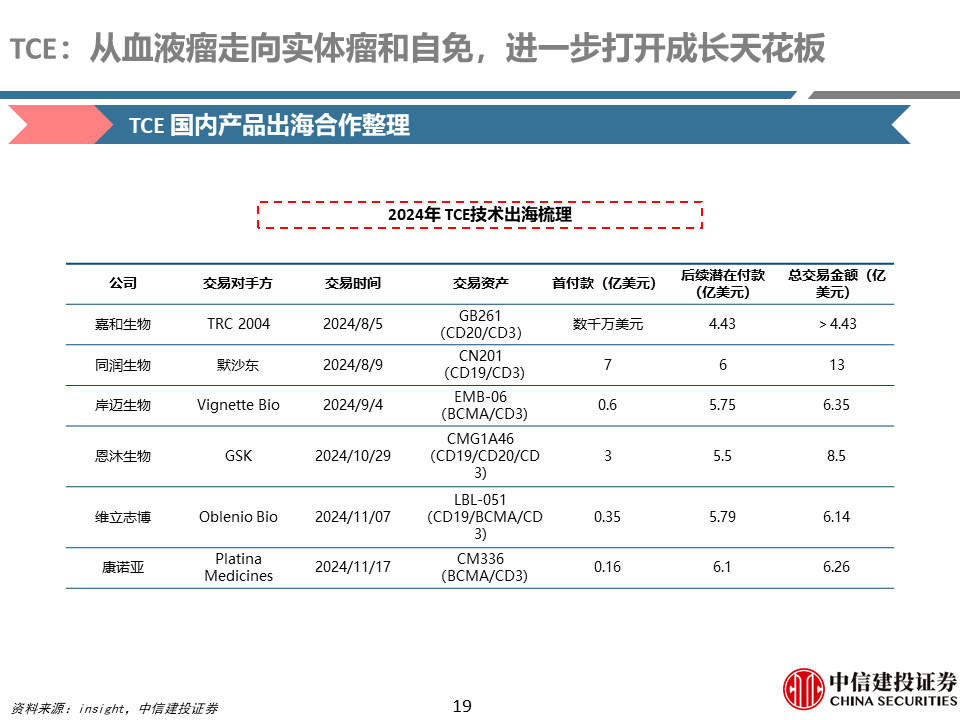Click subsequent payment value 5.75
960x720 pixels.
[x=722, y=405]
